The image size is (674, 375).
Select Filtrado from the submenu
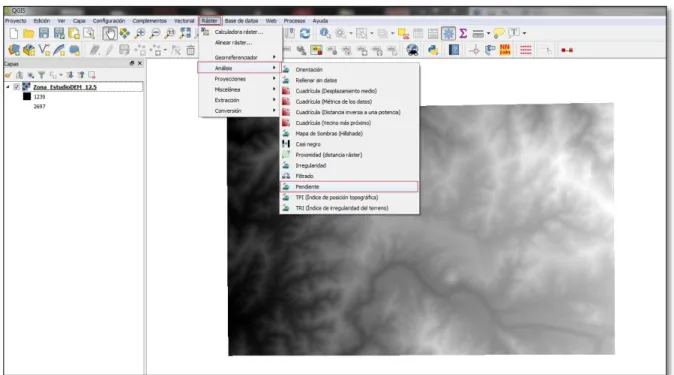tap(349, 176)
